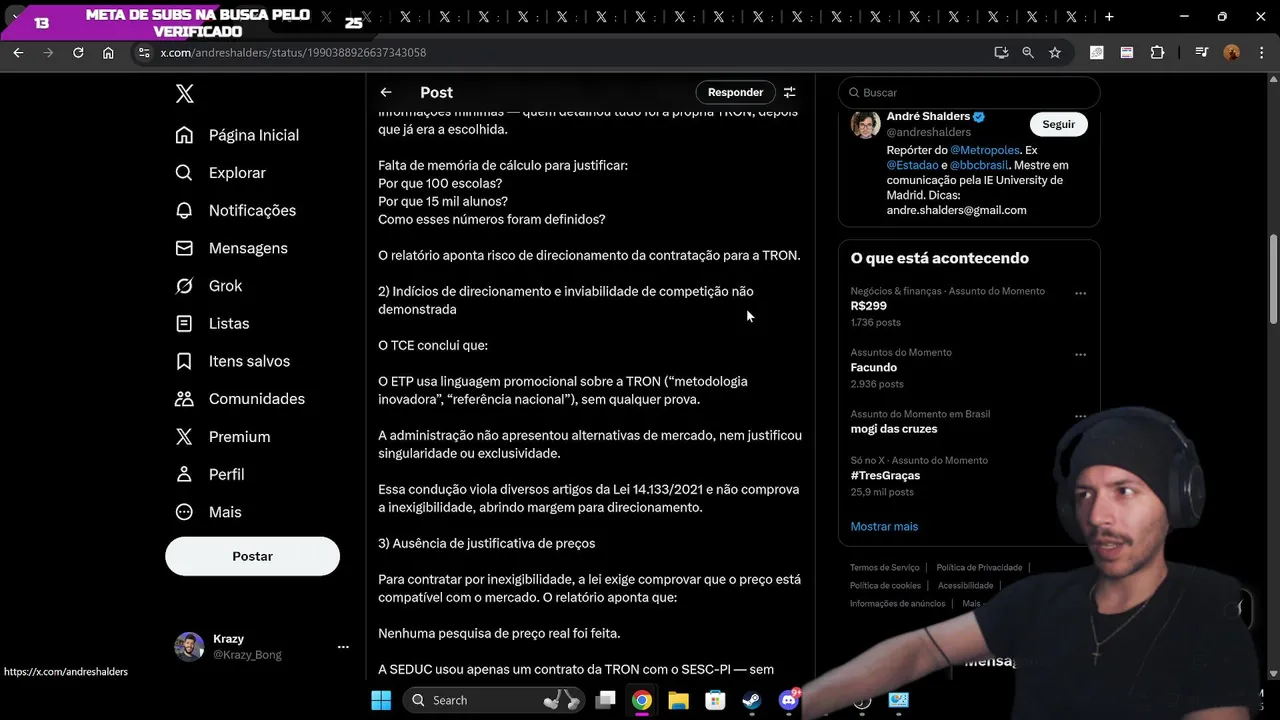The height and width of the screenshot is (720, 1280).
Task: Open Mensagens in the sidebar
Action: [232, 248]
